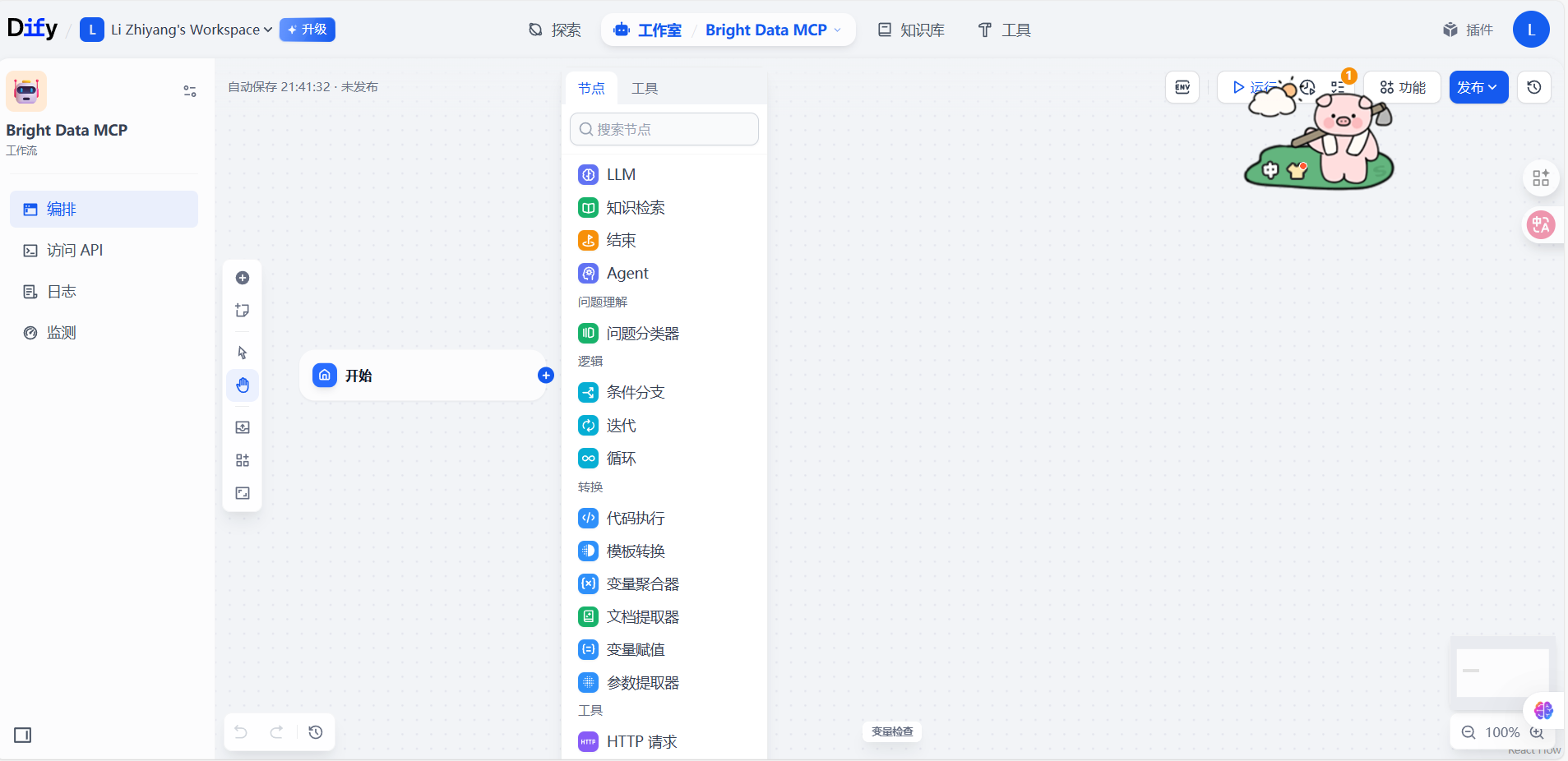Click the Dify logo
1568x761 pixels.
33,29
